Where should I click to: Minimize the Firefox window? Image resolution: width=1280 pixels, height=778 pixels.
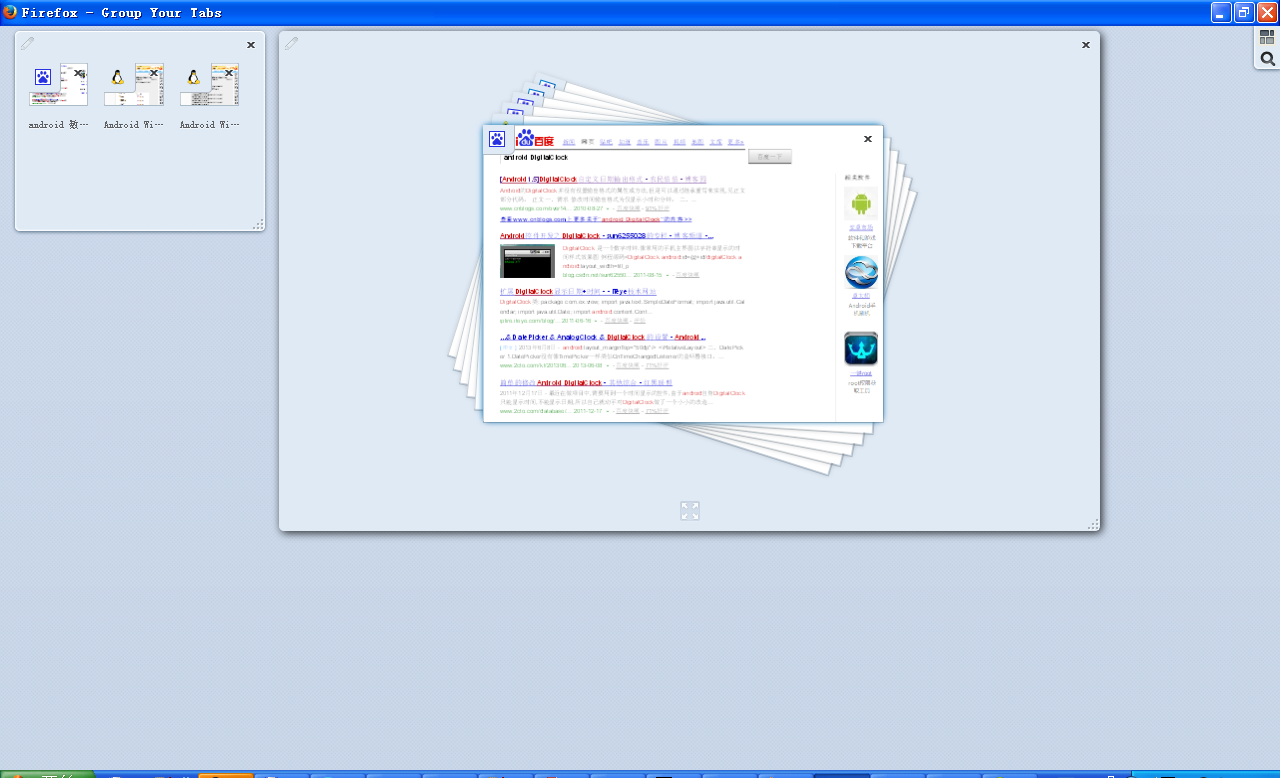[1221, 12]
